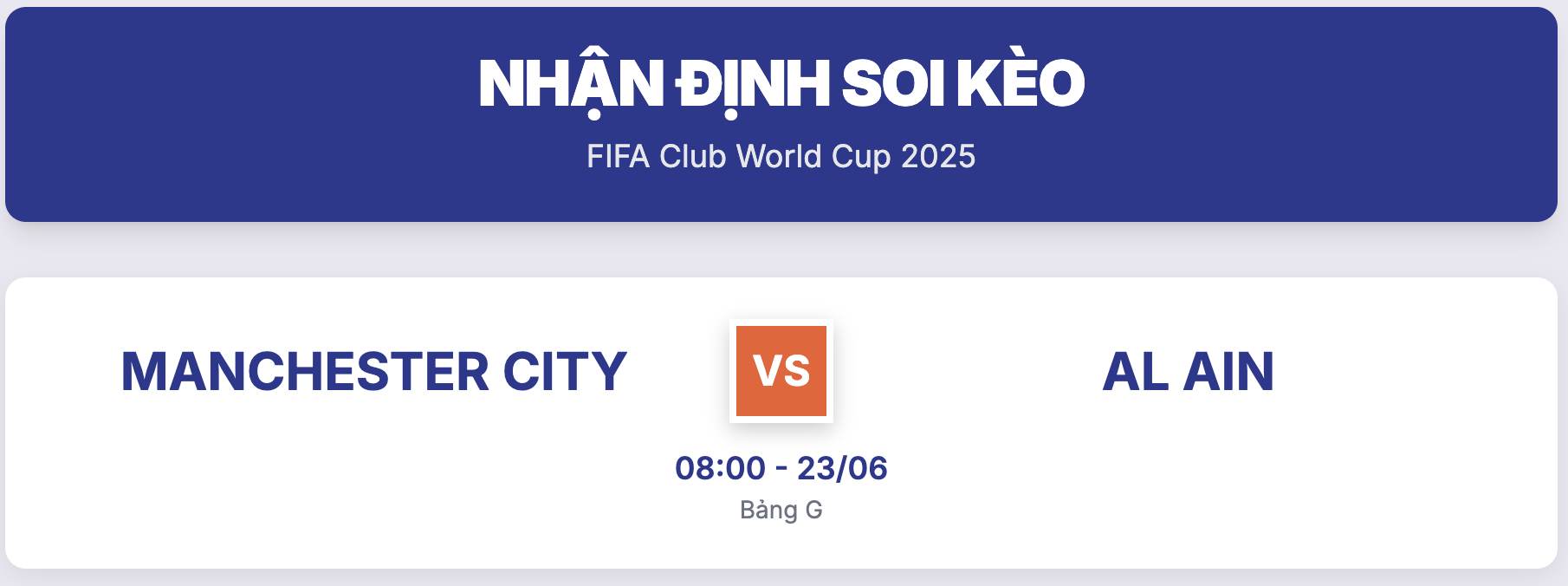1568x586 pixels.
Task: Click the letter G in the group label
Action: pyautogui.click(x=813, y=510)
